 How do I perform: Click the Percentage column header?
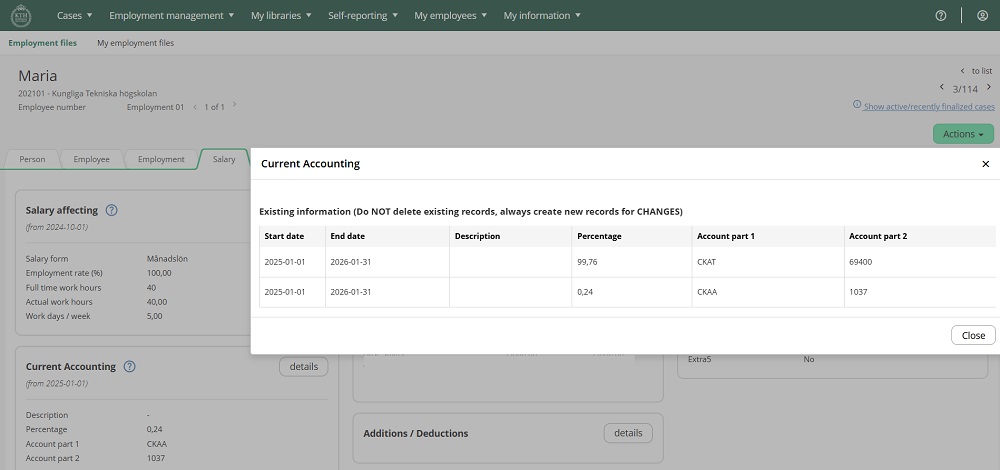click(600, 236)
